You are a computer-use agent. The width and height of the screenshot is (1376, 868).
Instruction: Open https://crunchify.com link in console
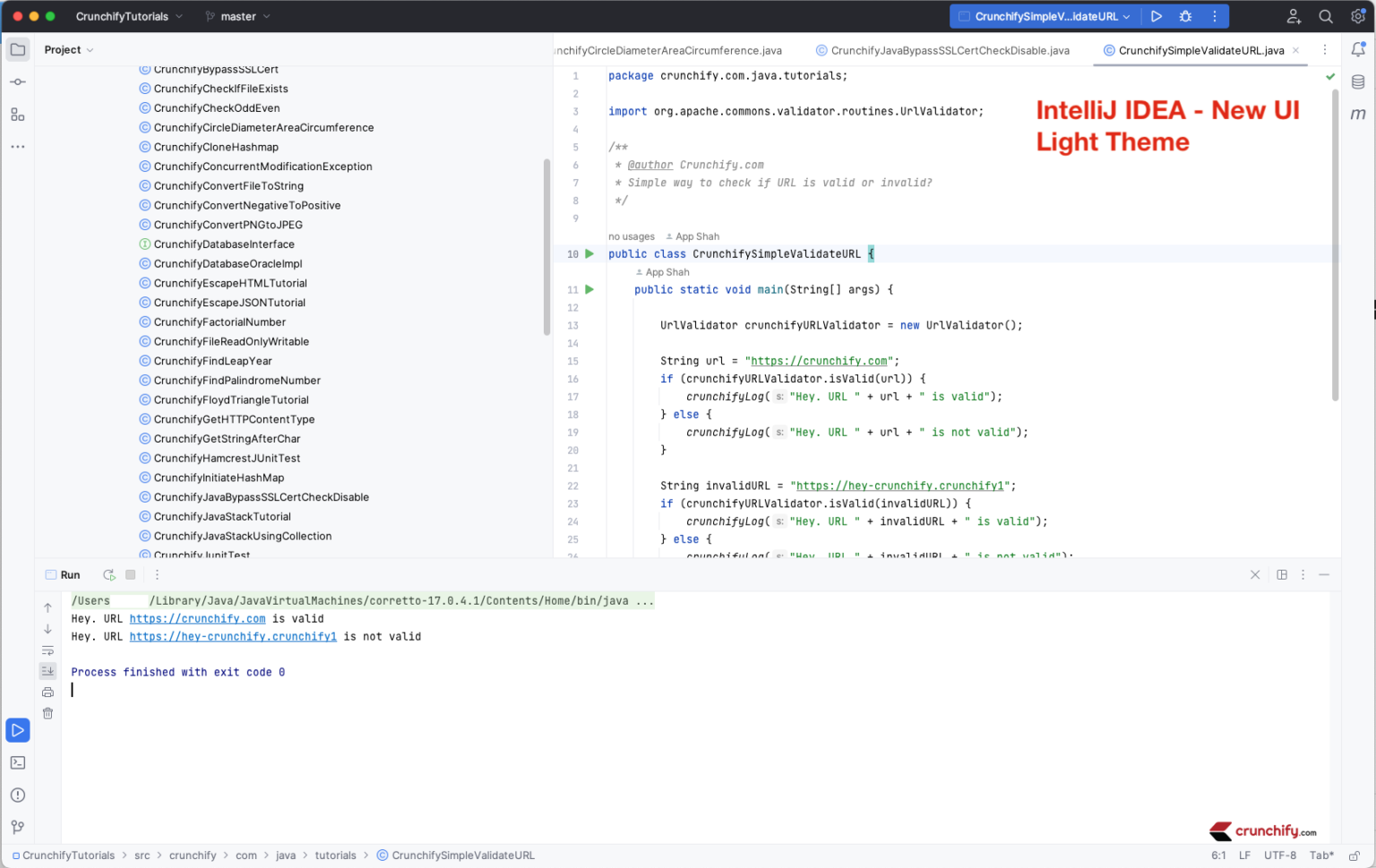(197, 618)
